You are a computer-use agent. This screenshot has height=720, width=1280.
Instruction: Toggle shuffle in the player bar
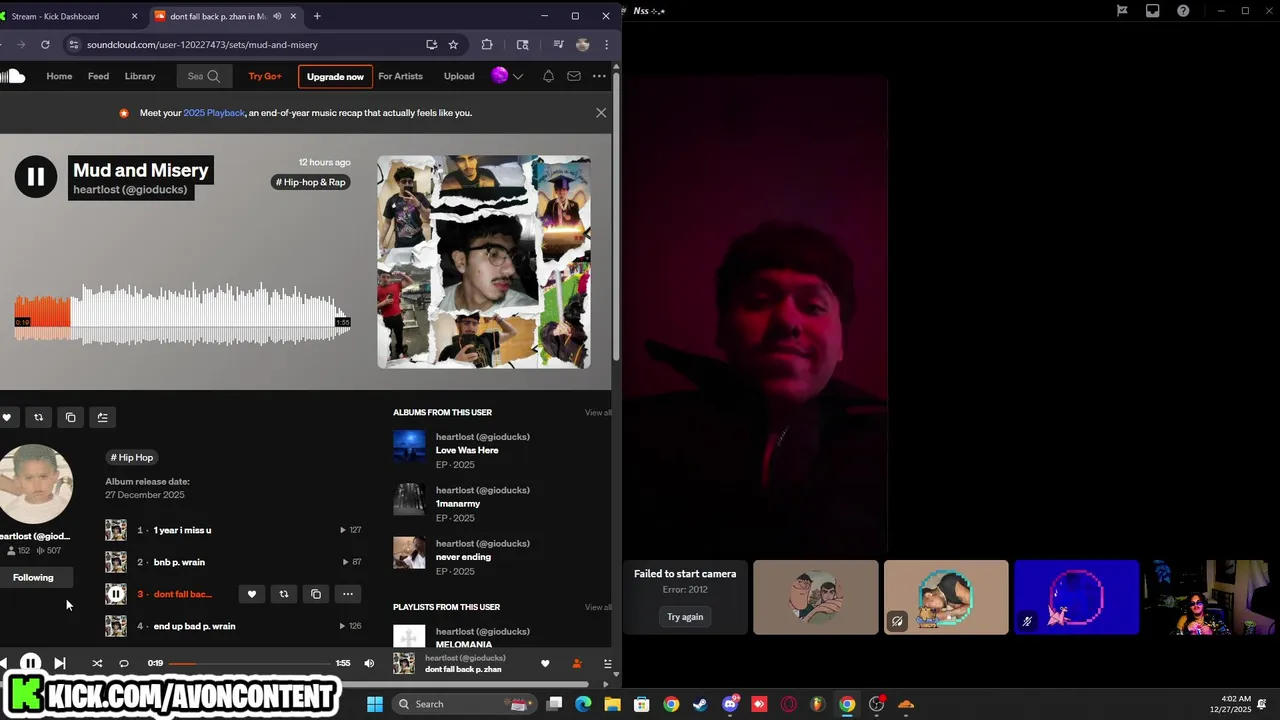97,663
